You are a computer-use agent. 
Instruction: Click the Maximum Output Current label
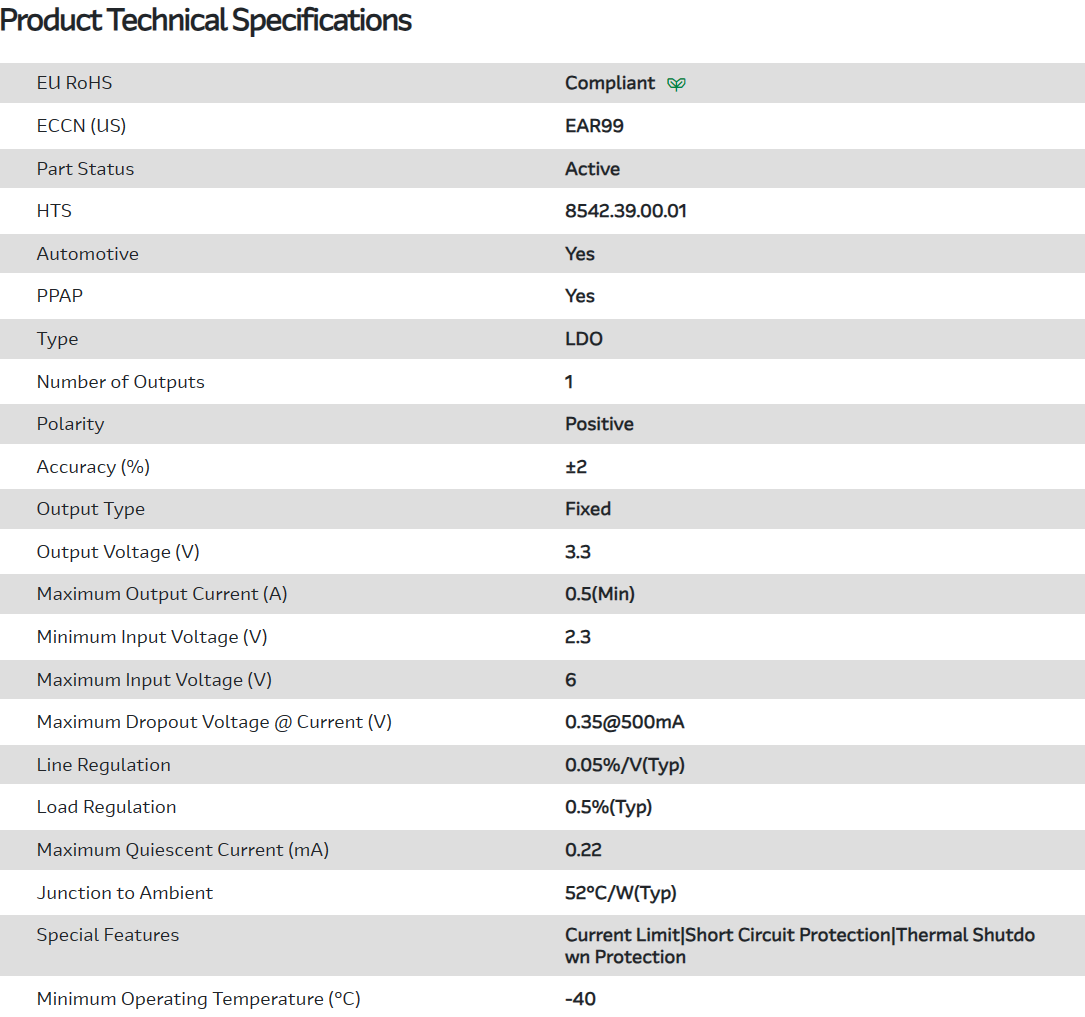[x=162, y=594]
